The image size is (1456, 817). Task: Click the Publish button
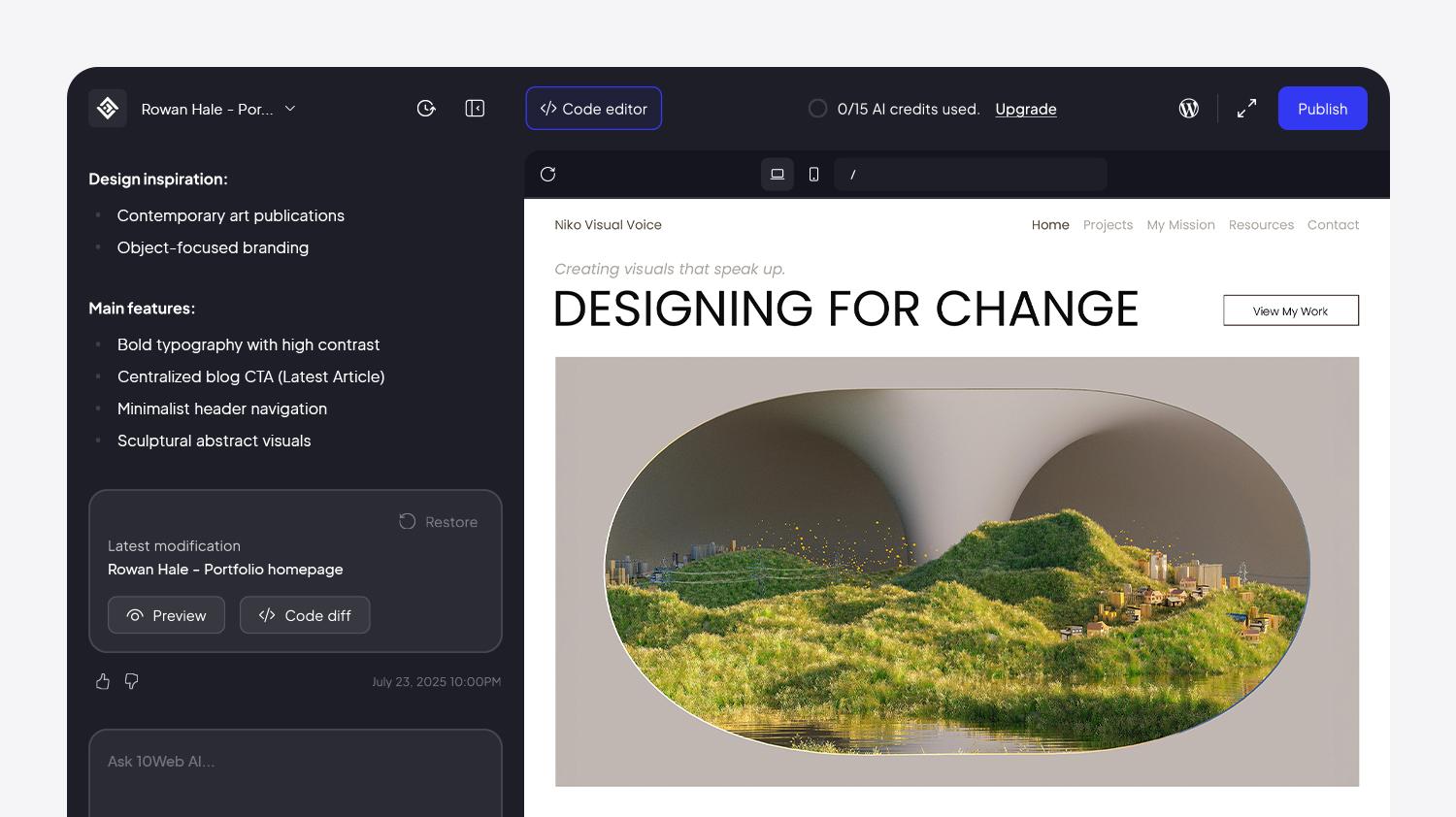point(1322,109)
